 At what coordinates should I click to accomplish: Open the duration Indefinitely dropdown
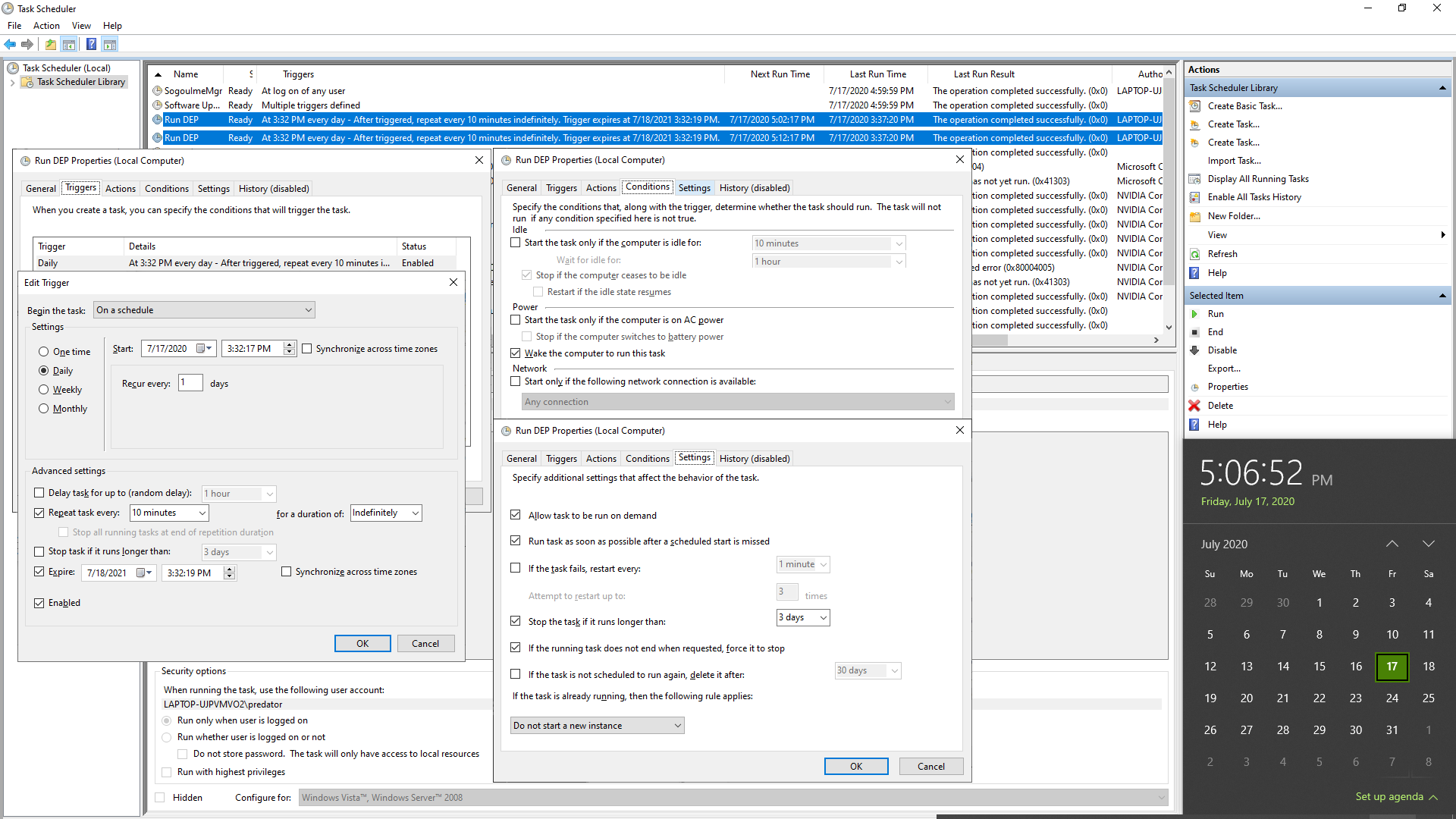click(x=386, y=513)
